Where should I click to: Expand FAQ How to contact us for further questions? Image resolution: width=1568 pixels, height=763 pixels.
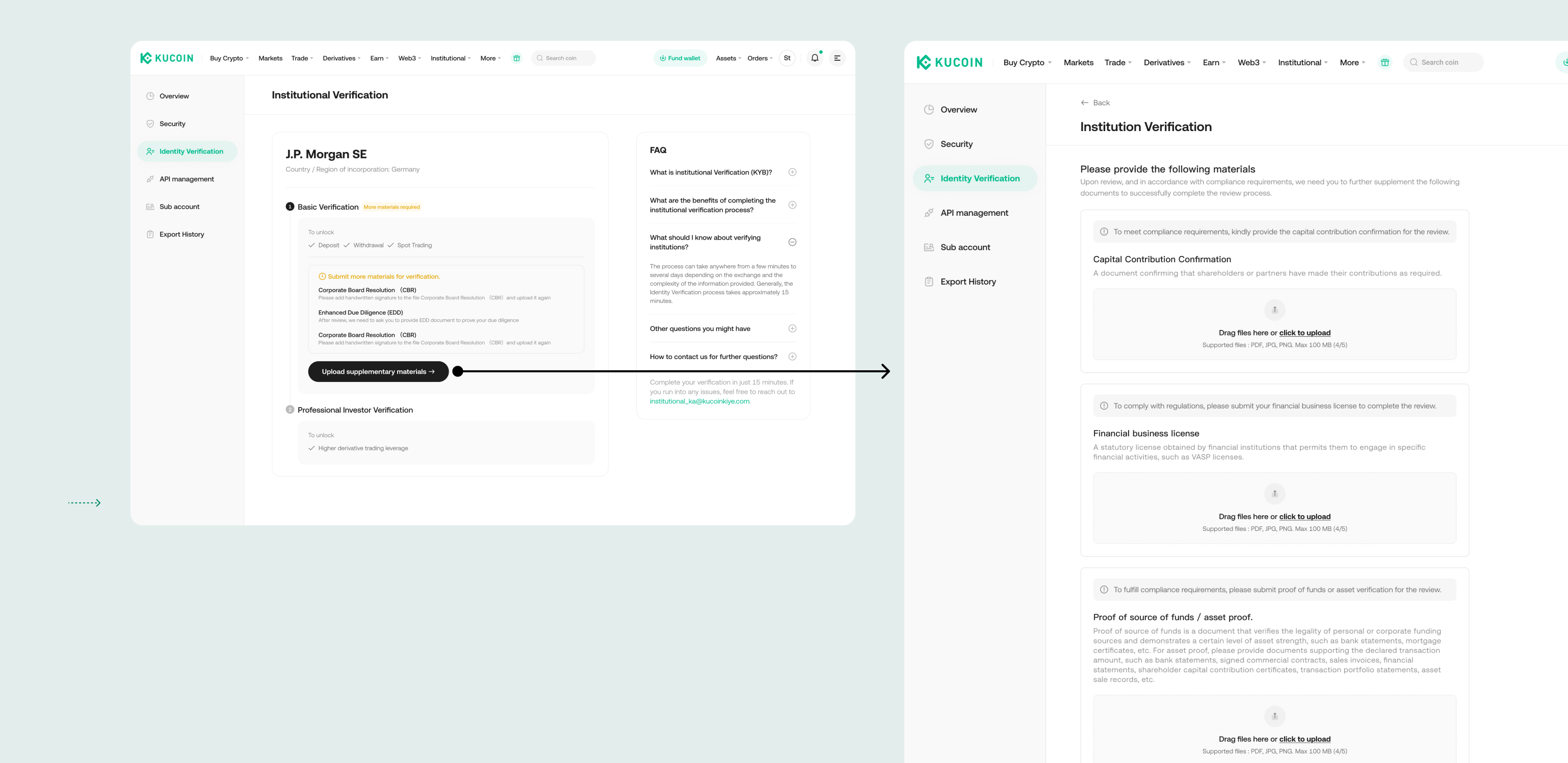point(792,356)
